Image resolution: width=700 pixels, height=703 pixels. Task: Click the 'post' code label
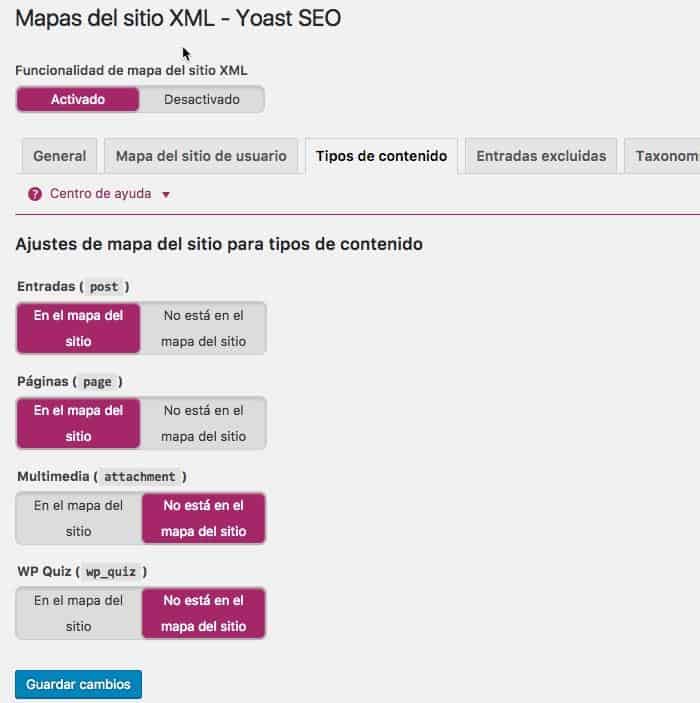click(104, 287)
